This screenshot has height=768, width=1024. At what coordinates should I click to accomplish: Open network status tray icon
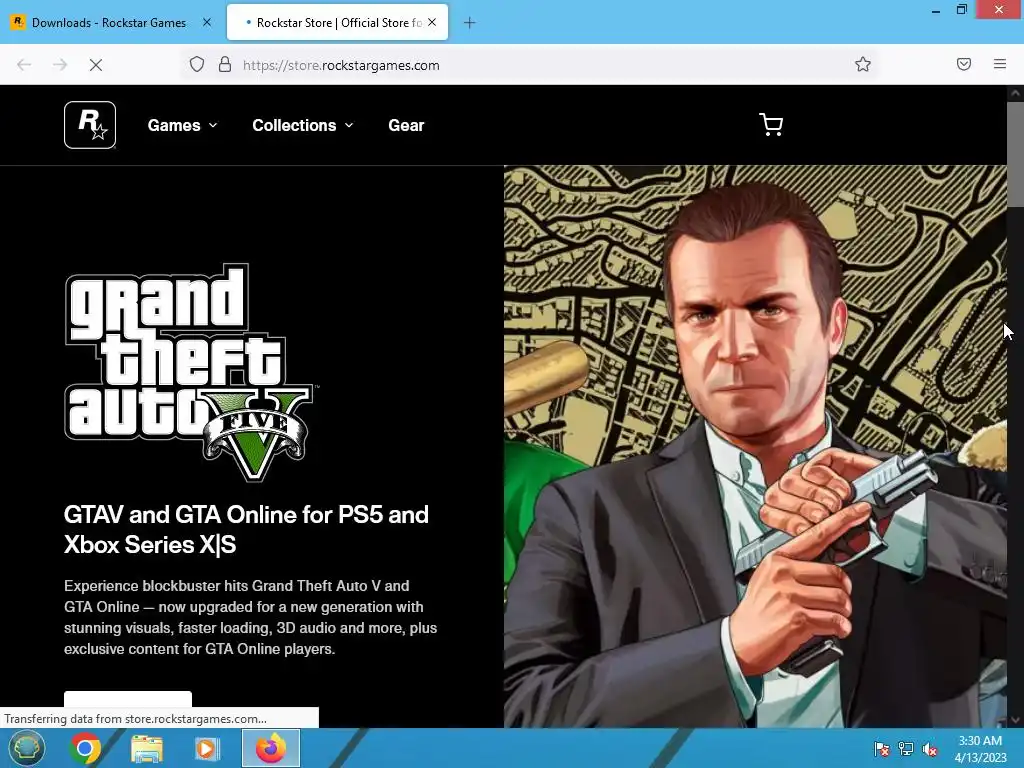[906, 749]
